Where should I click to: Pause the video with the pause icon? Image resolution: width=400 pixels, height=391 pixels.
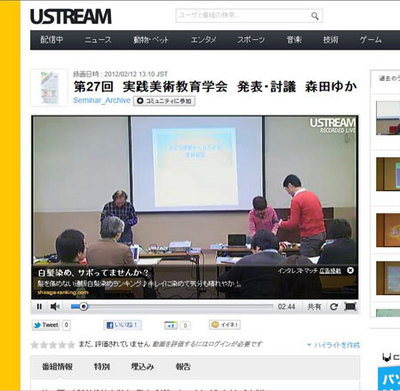coord(39,306)
